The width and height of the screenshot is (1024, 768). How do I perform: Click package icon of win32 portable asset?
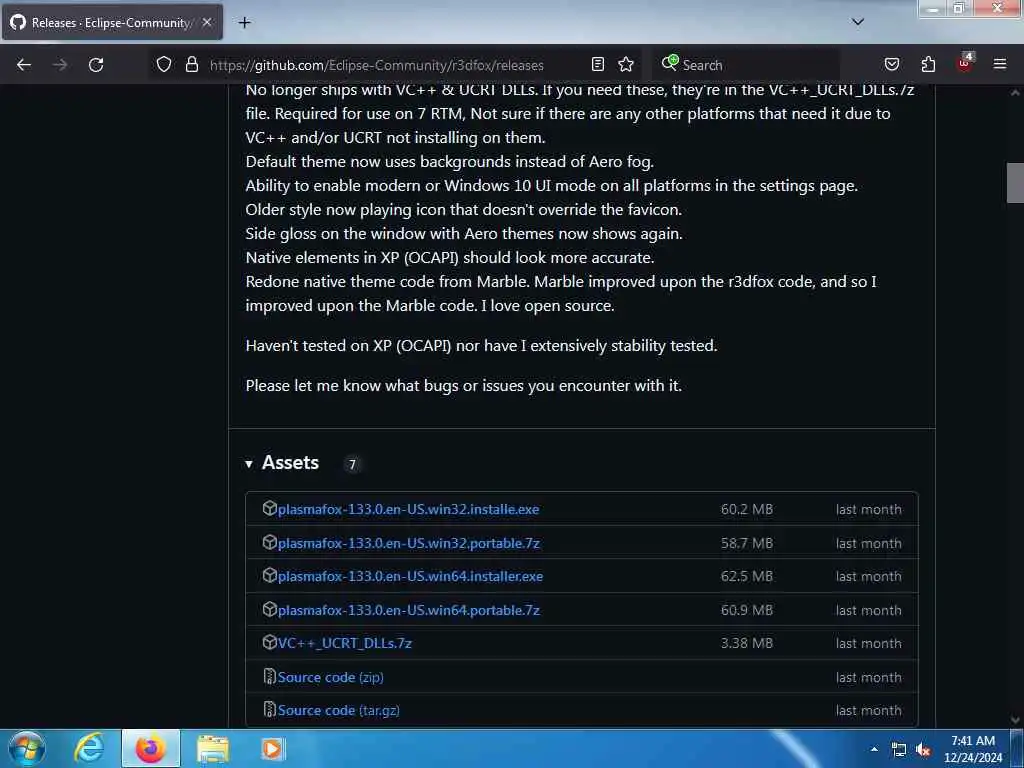(269, 542)
